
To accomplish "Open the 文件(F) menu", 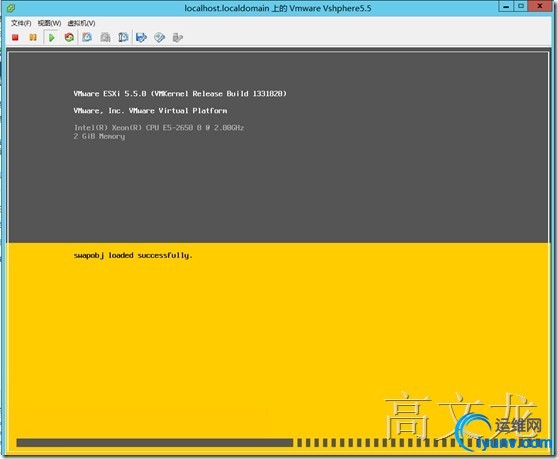I will 21,23.
